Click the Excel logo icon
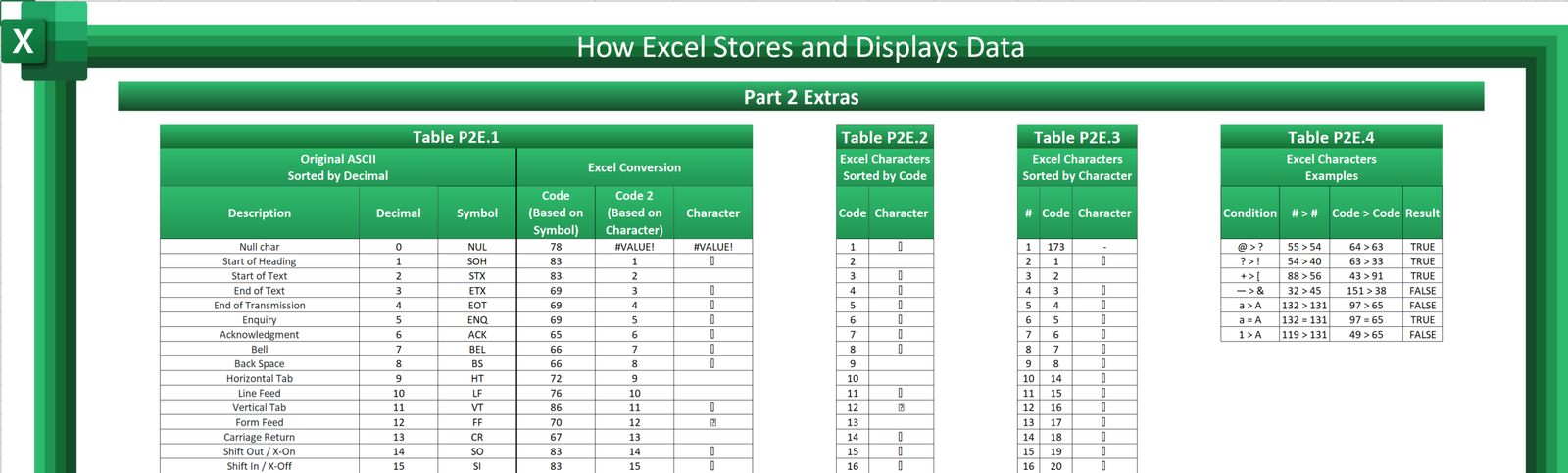The image size is (1568, 473). click(x=44, y=40)
